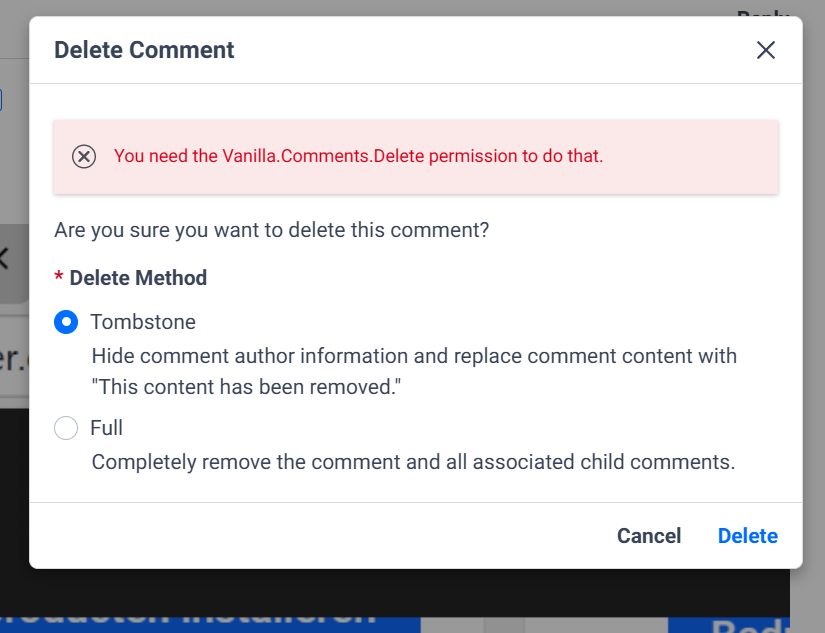Click the X icon left of the dialog

coord(4,259)
